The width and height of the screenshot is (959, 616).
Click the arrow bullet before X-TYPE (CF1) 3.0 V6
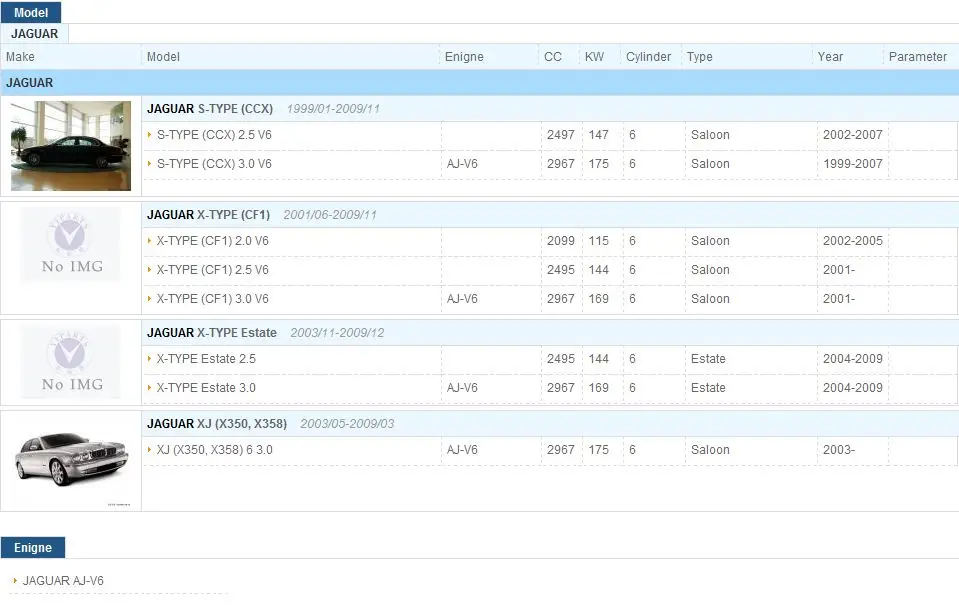pos(149,299)
